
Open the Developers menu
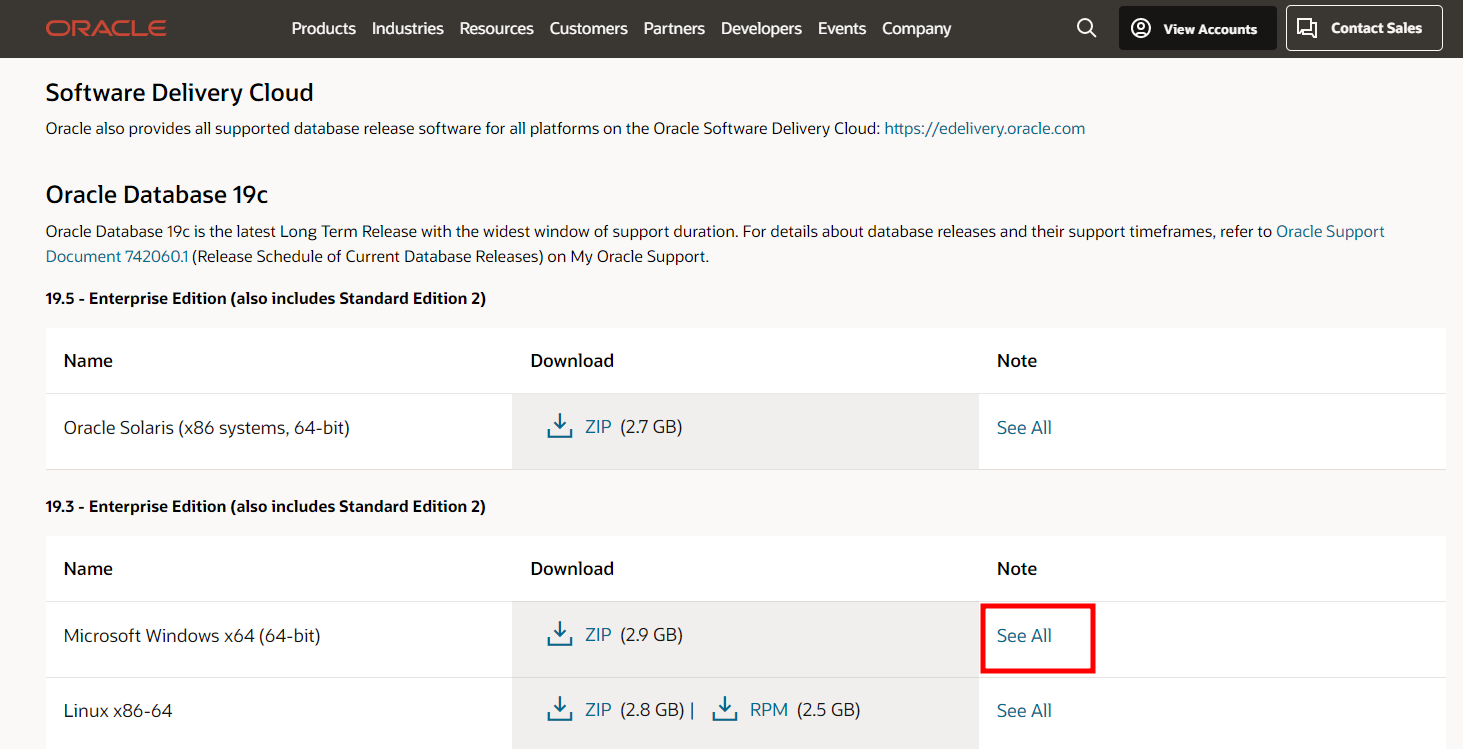coord(761,29)
